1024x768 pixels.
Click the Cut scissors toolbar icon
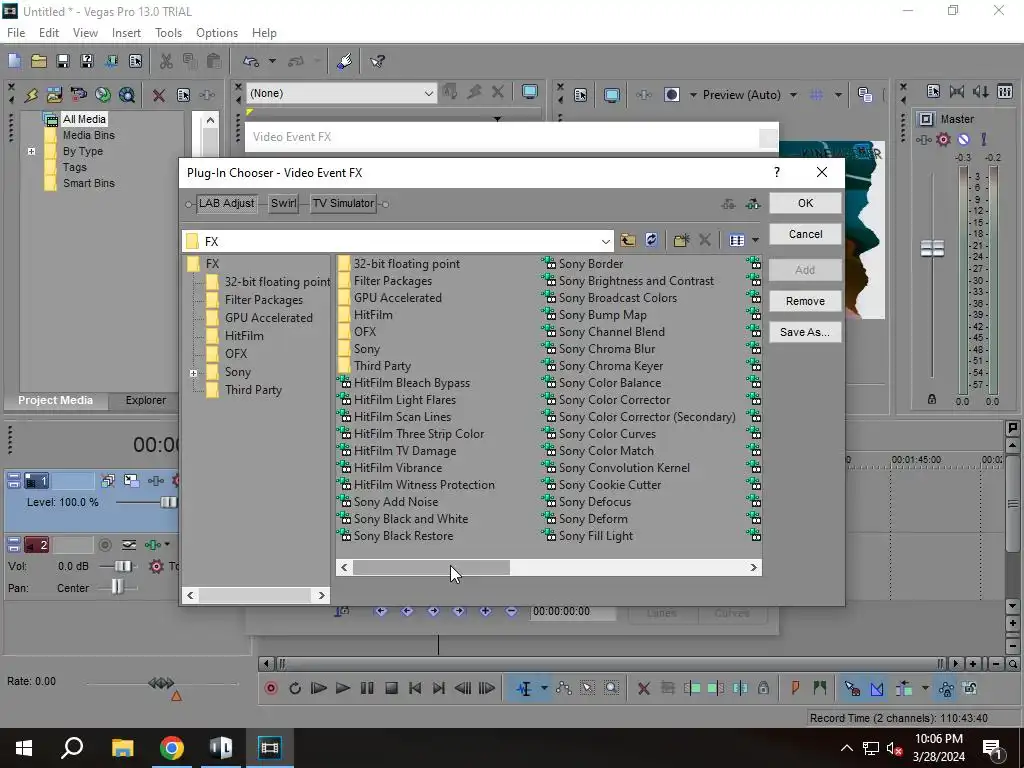pos(167,61)
